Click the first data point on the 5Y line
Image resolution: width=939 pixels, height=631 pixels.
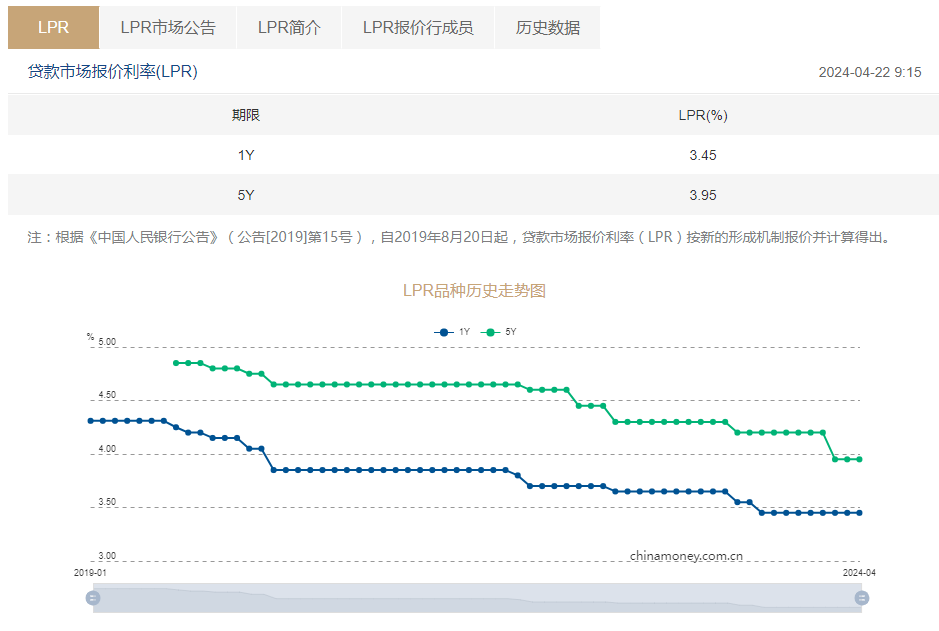[x=176, y=363]
